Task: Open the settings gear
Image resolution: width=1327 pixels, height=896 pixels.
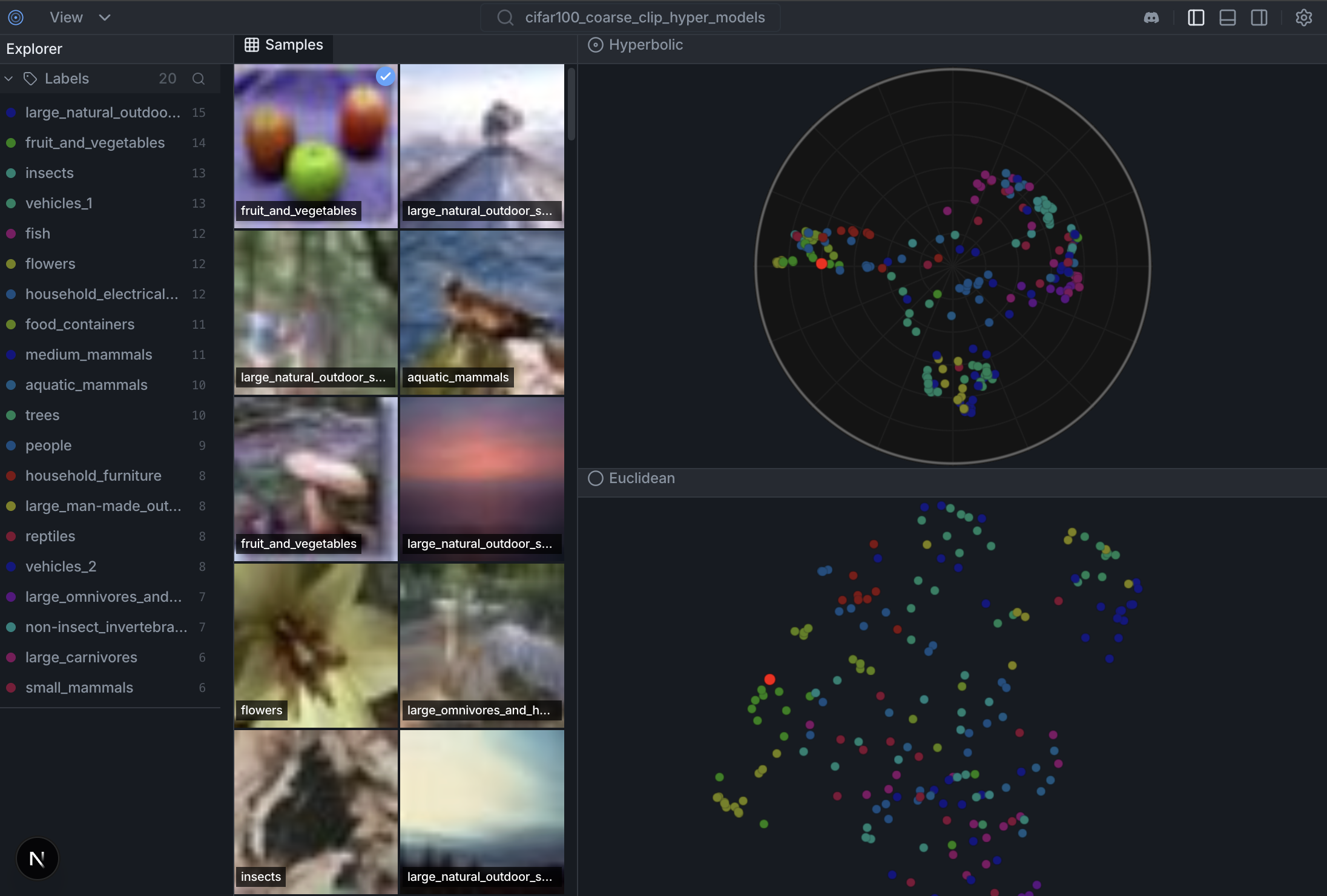Action: pyautogui.click(x=1304, y=18)
